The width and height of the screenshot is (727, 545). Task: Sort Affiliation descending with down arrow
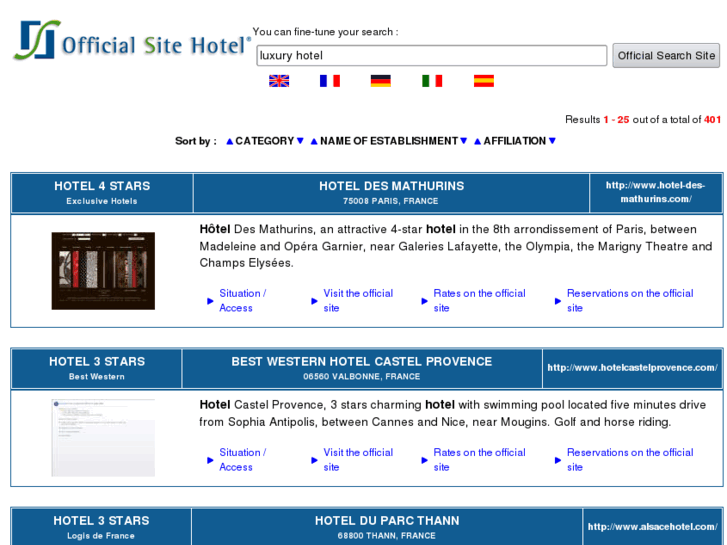coord(552,141)
